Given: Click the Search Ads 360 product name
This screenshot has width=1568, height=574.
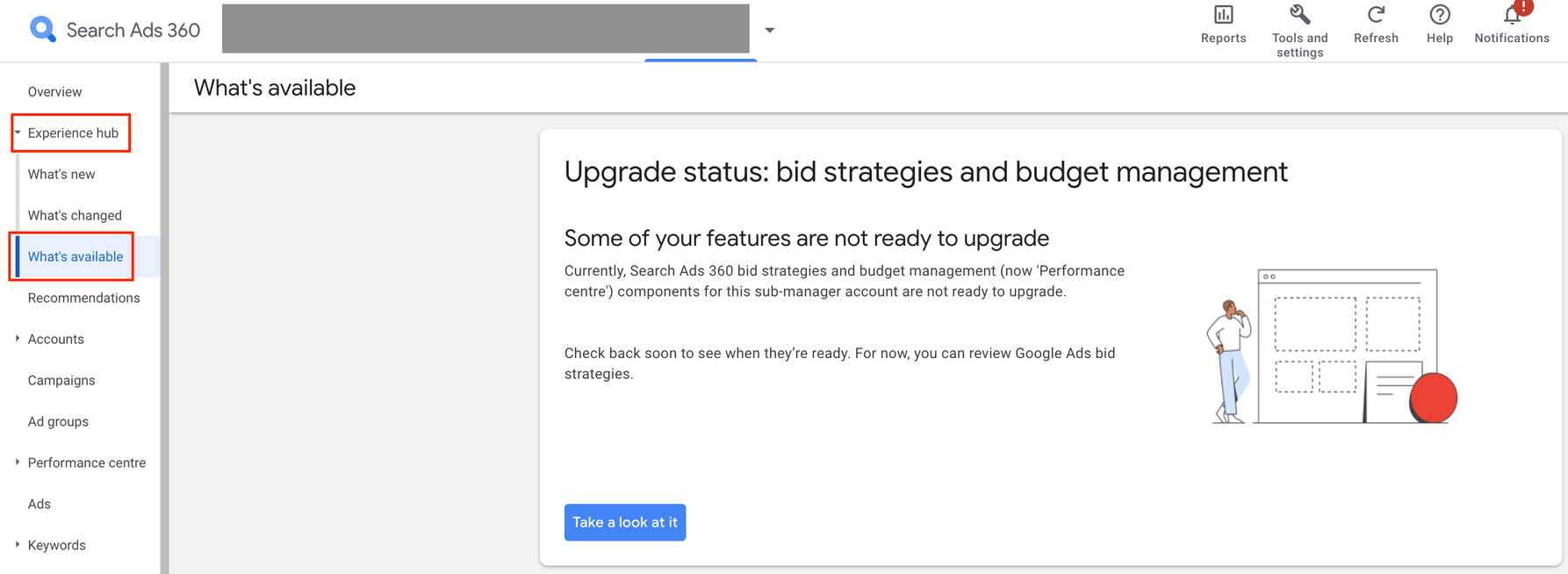Looking at the screenshot, I should (x=133, y=30).
